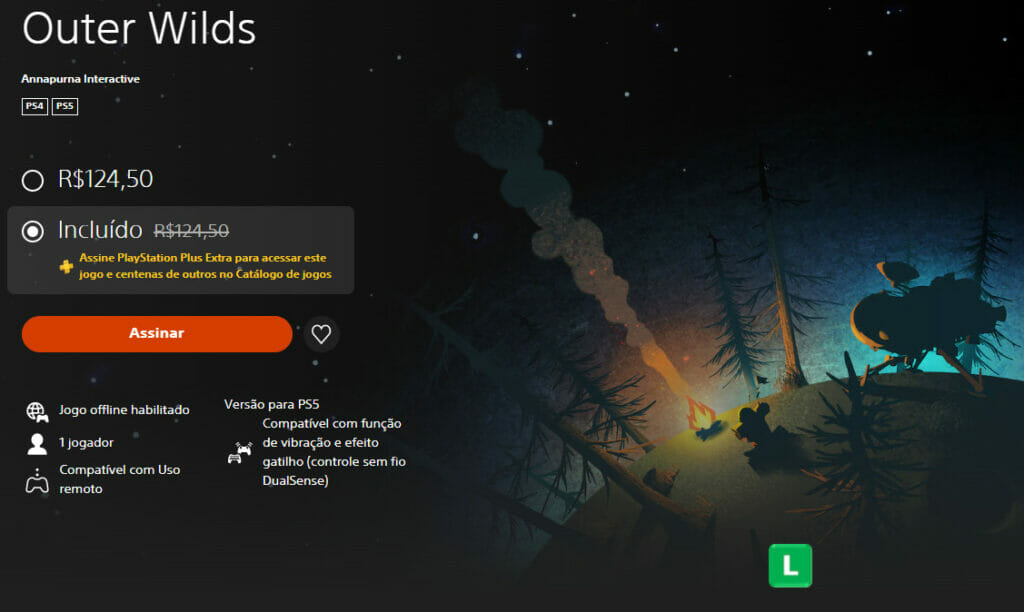Click the Outer Wilds game title
This screenshot has height=612, width=1024.
[x=139, y=28]
